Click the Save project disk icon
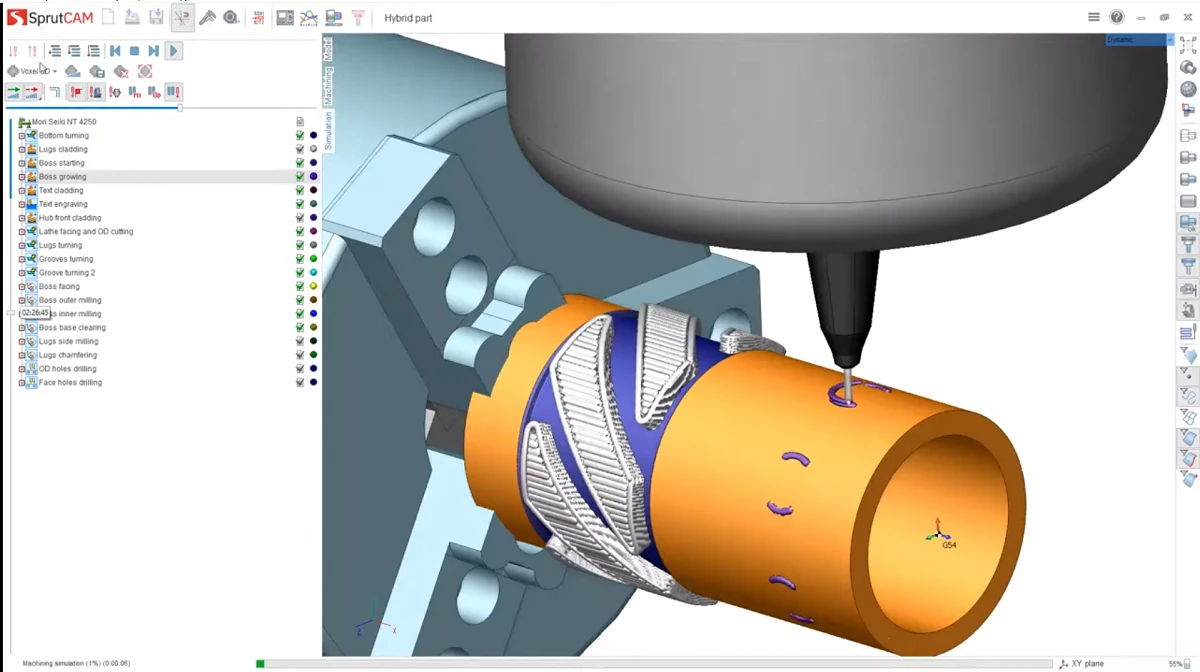This screenshot has height=672, width=1200. (157, 17)
